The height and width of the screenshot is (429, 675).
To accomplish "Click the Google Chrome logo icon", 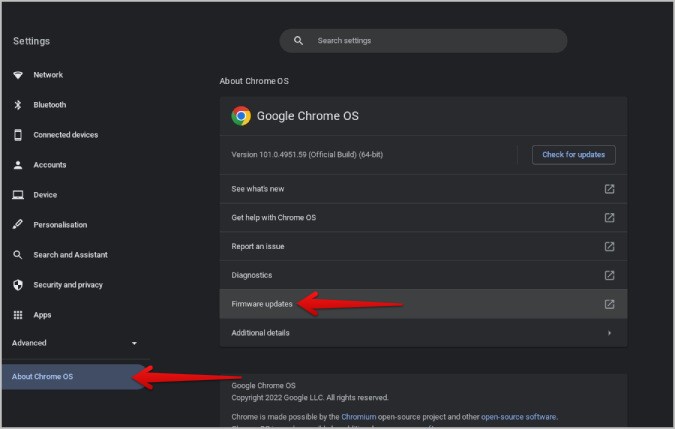I will click(x=241, y=116).
